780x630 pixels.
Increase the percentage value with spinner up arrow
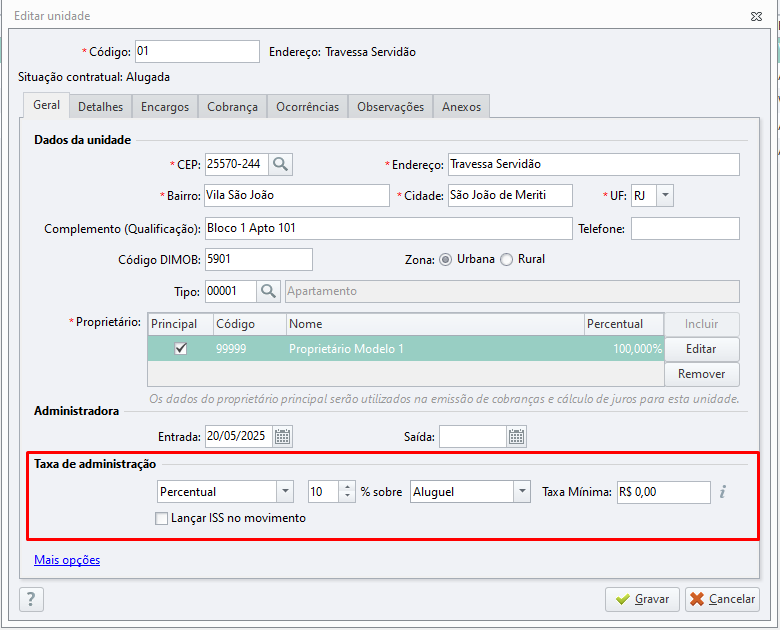click(347, 487)
